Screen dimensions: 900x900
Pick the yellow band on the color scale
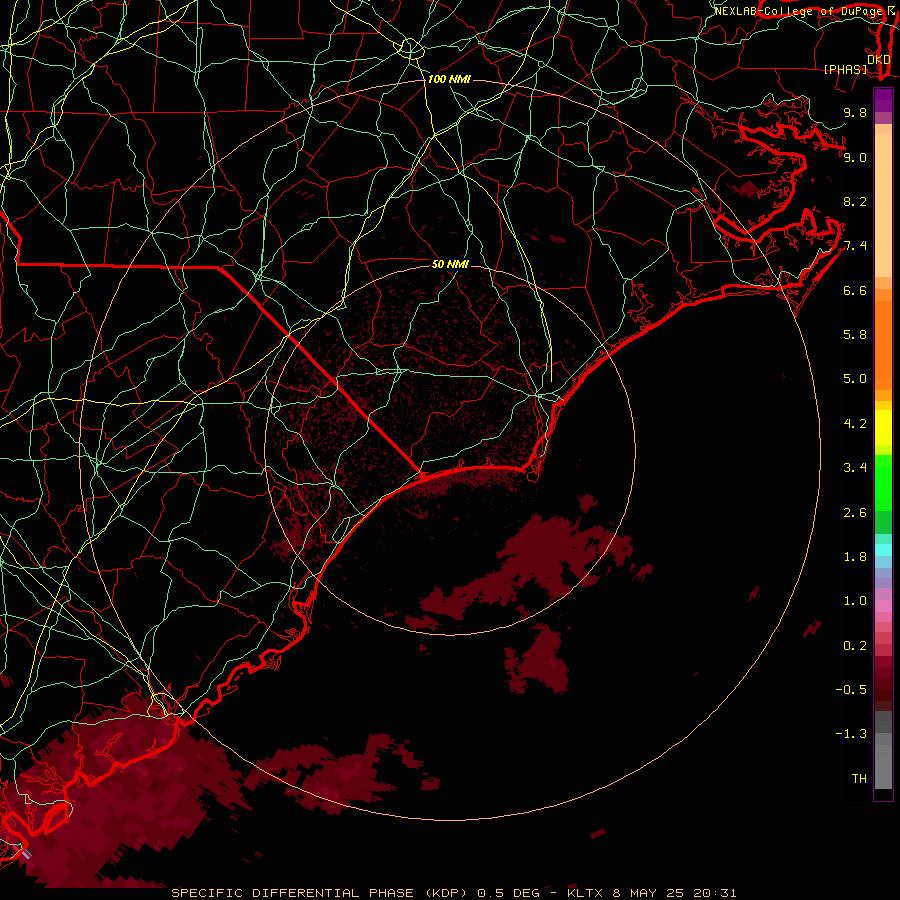(x=883, y=428)
